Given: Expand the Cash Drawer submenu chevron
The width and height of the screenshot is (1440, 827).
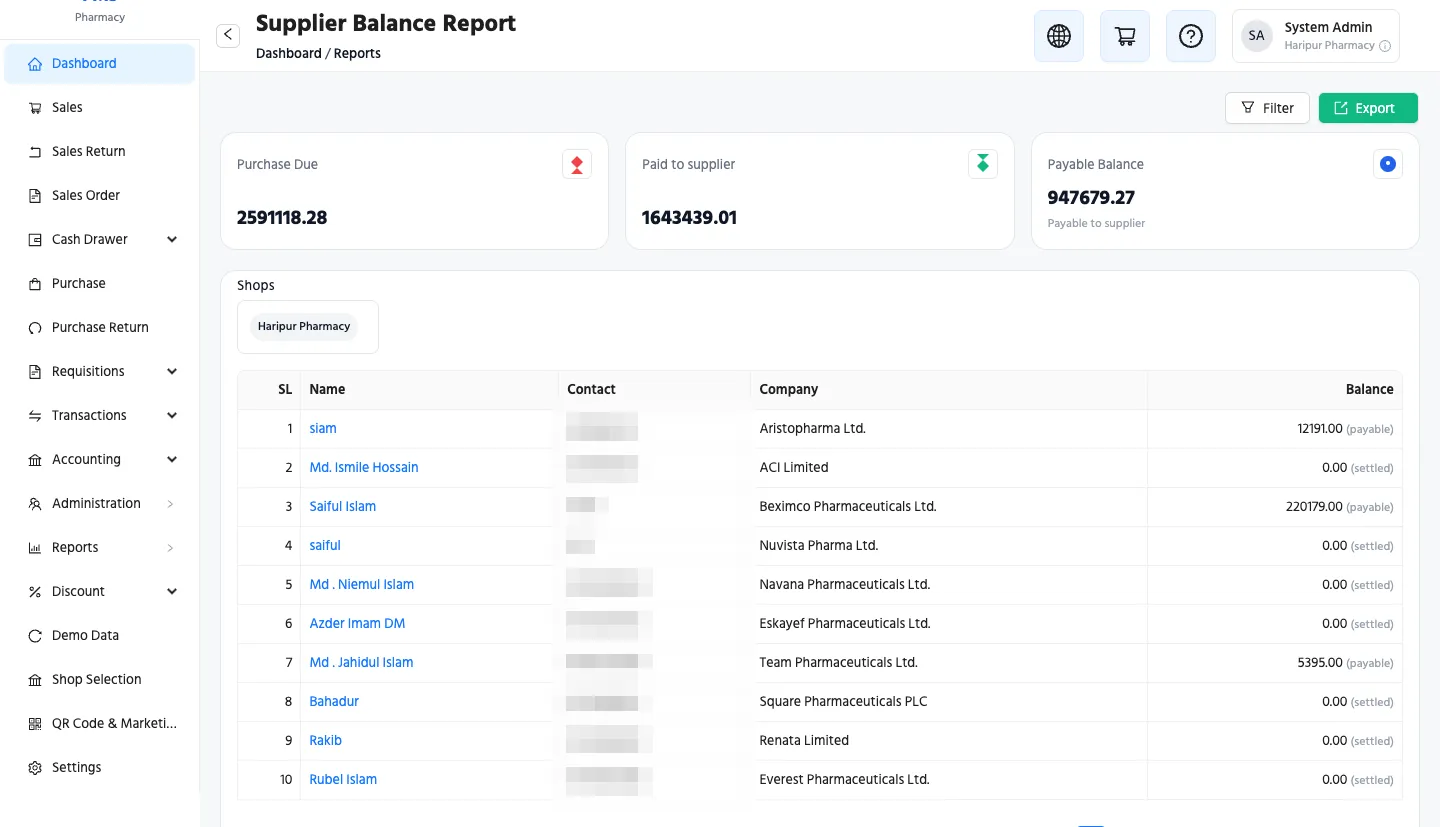Looking at the screenshot, I should [x=172, y=240].
